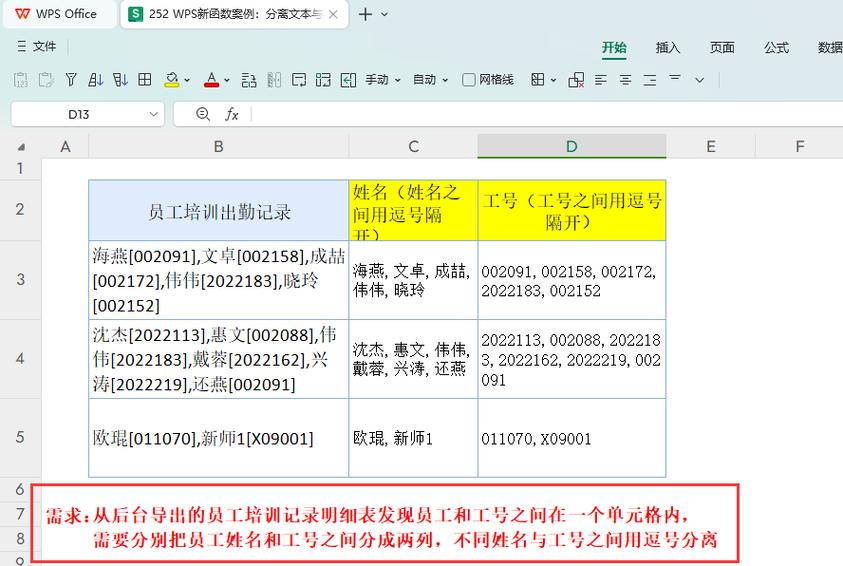Select row 3 header
The image size is (843, 566).
[20, 280]
